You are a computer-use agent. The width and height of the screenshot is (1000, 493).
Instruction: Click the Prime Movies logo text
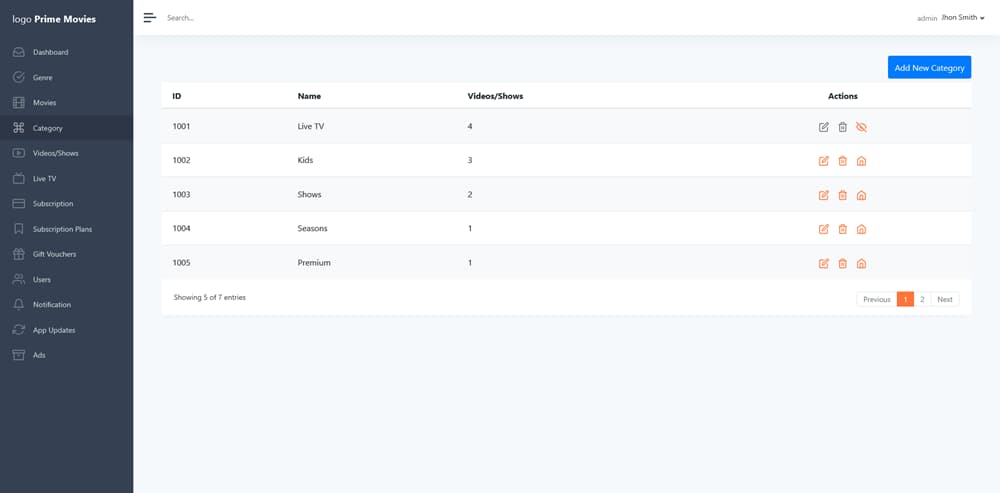54,19
